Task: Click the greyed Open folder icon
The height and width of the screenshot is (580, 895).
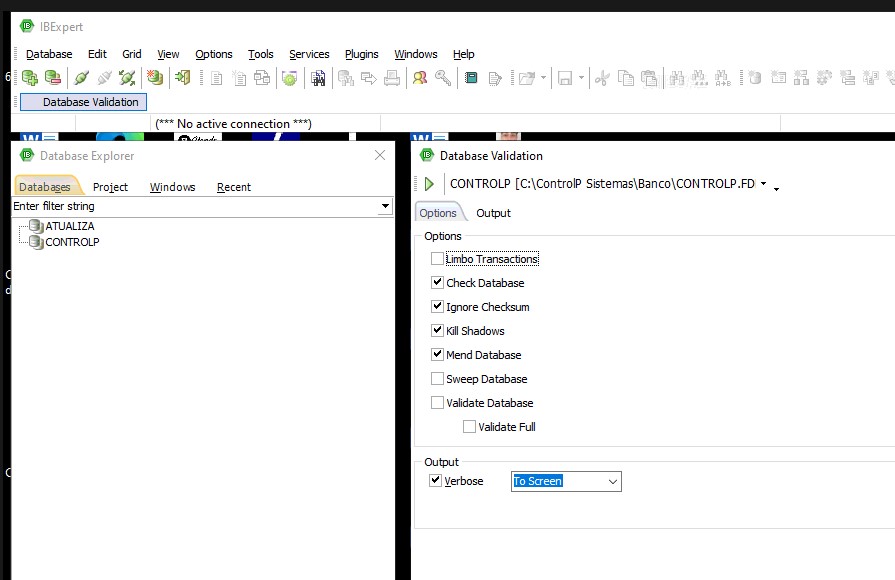Action: tap(527, 78)
